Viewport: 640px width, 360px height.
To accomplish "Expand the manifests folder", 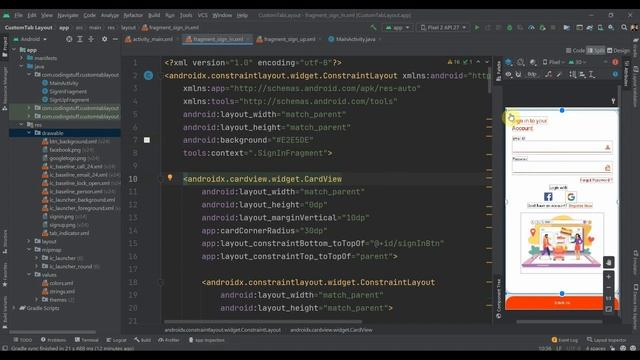I will 22,58.
